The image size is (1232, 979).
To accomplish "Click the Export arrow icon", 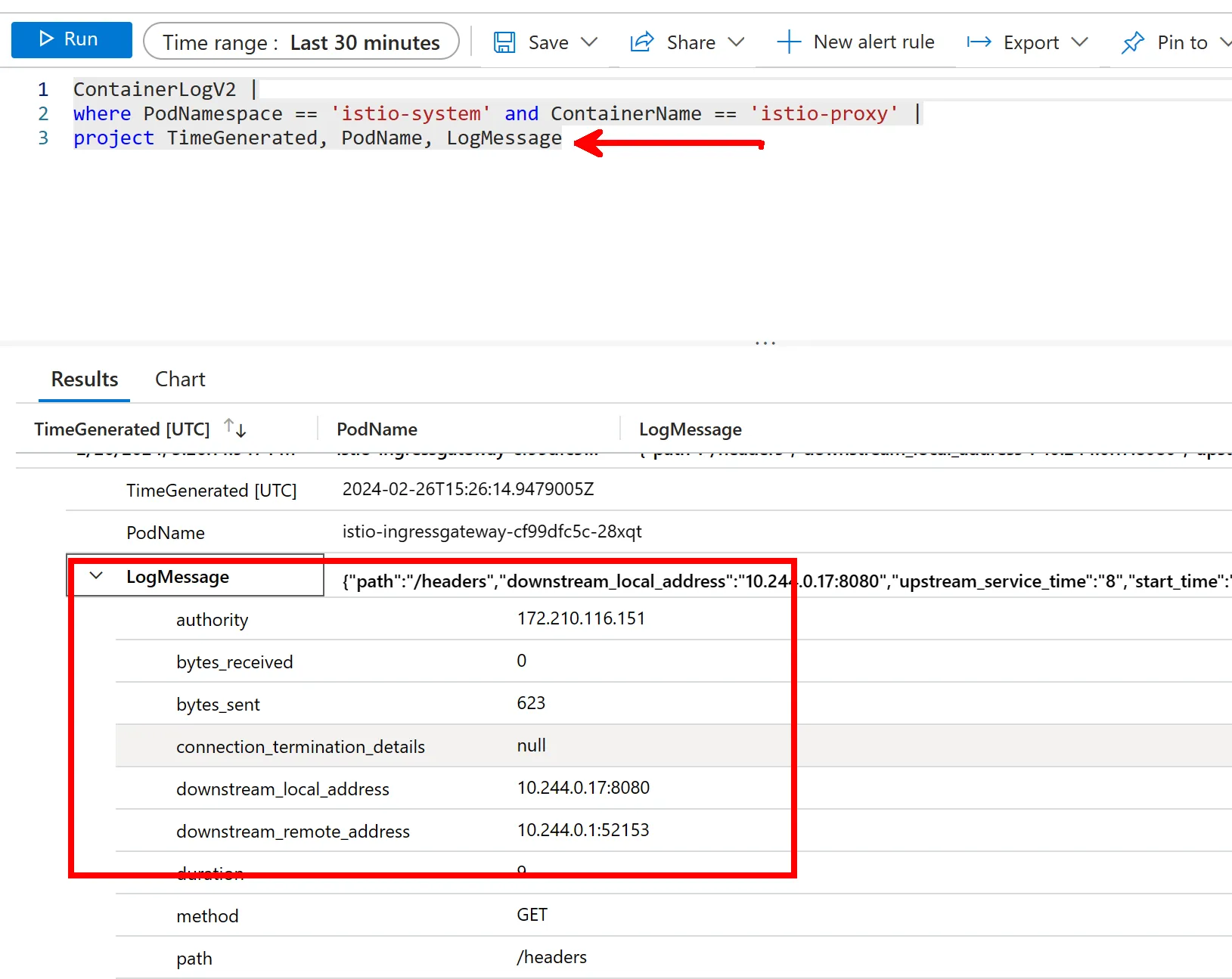I will coord(979,42).
